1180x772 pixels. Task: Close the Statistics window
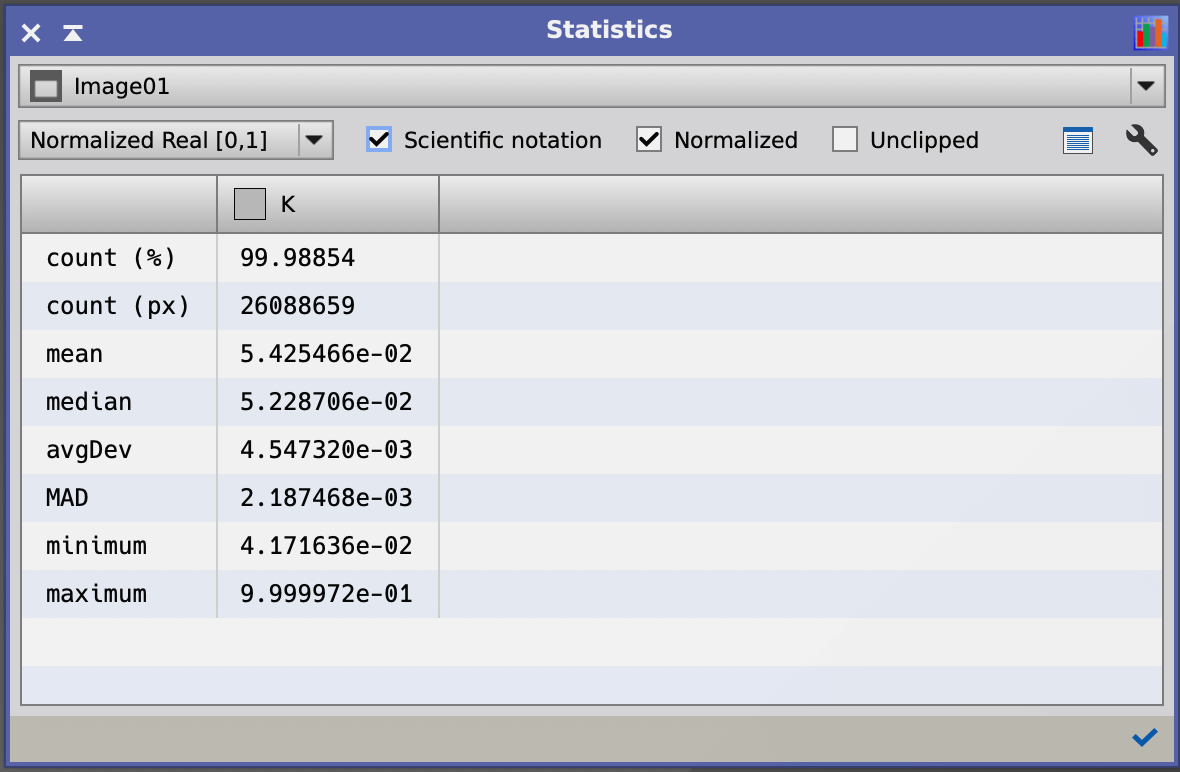[31, 33]
